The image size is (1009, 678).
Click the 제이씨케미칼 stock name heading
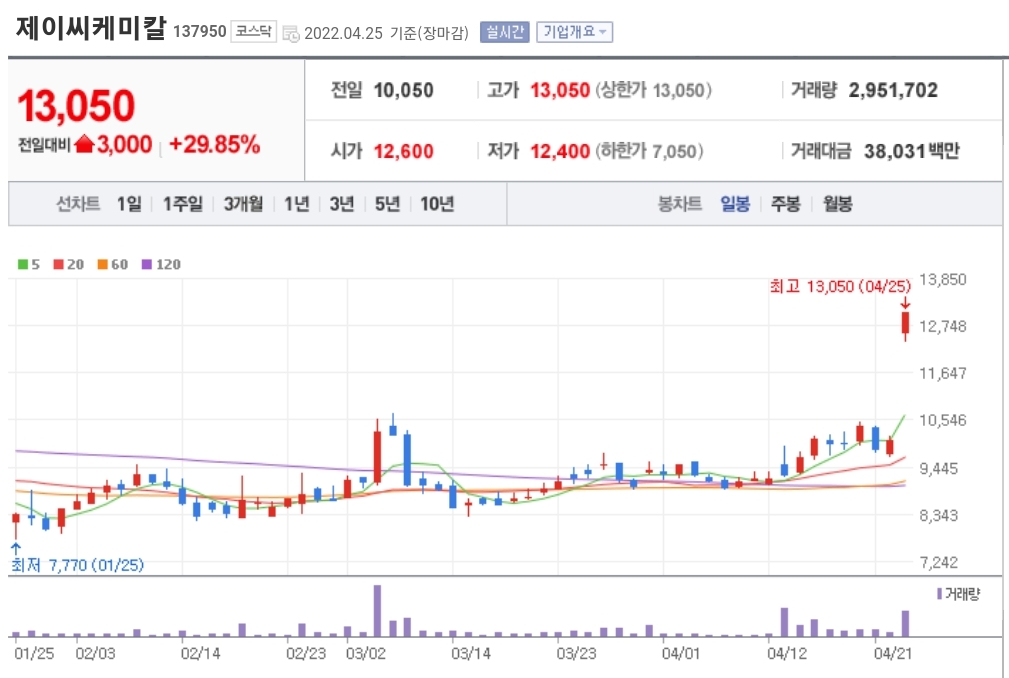91,28
